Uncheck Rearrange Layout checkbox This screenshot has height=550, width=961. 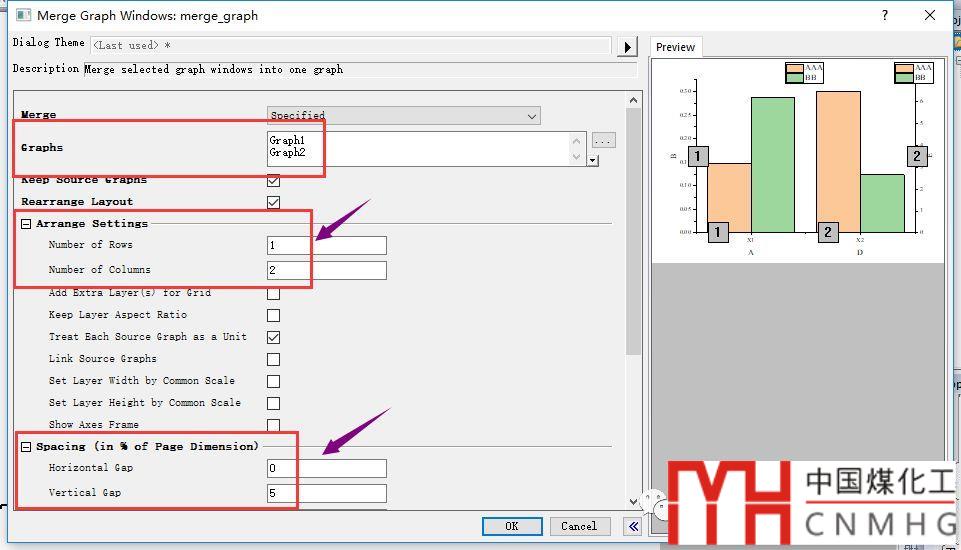pos(273,202)
